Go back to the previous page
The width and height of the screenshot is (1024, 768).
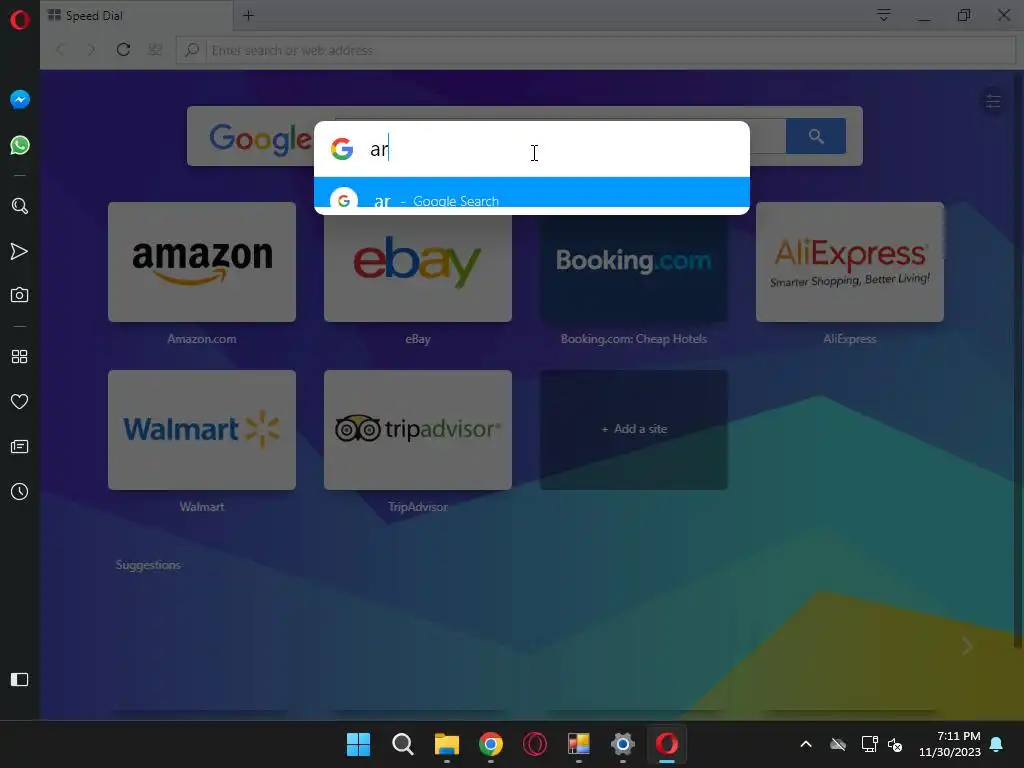pyautogui.click(x=61, y=50)
